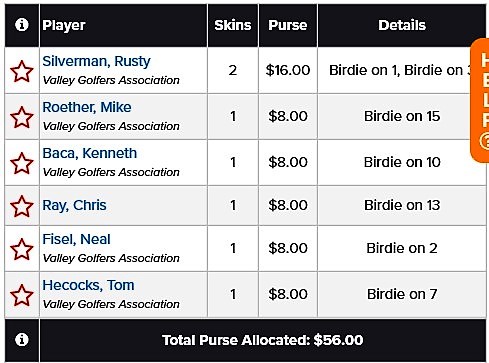Click the Details column header
The width and height of the screenshot is (489, 363).
point(402,25)
